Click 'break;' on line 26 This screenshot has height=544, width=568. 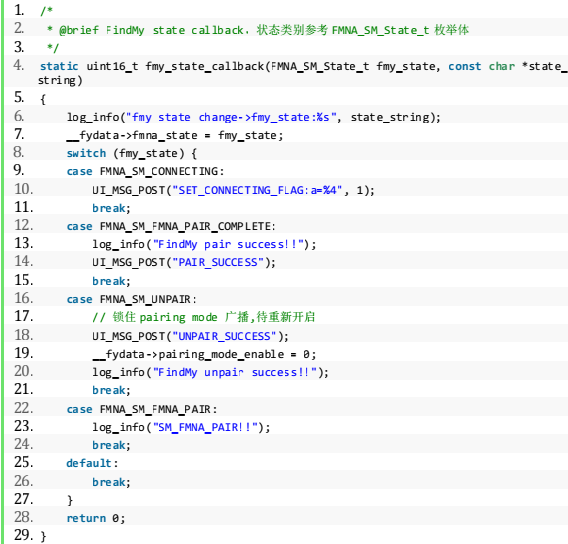pyautogui.click(x=111, y=482)
